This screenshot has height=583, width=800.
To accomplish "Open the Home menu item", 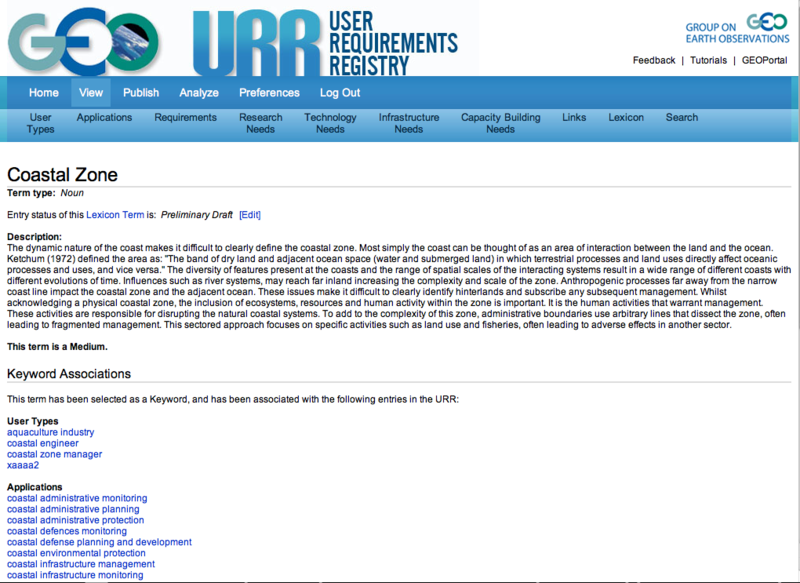I will coord(44,93).
